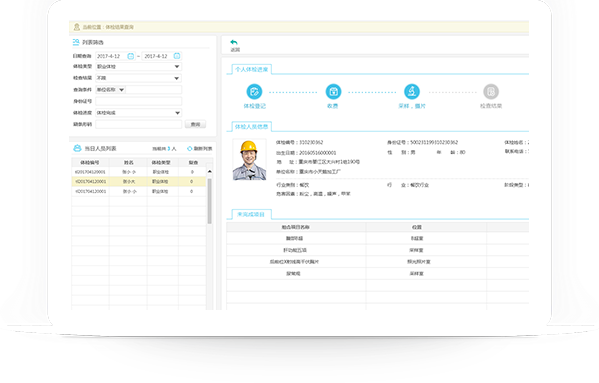
Task: Refresh the personnel list with refresh icon
Action: (x=189, y=149)
